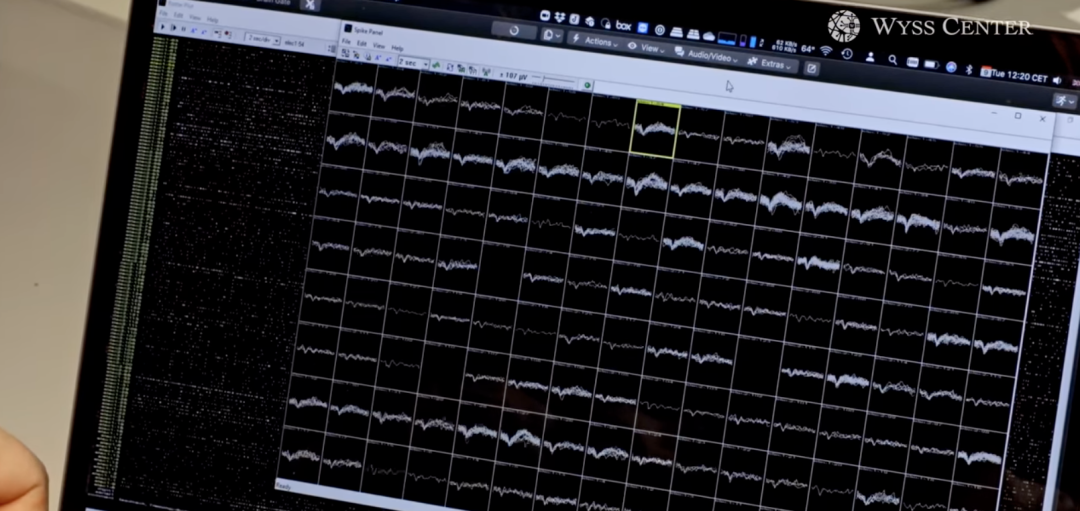The width and height of the screenshot is (1080, 511).
Task: Adjust the ±107 µV amplitude slider
Action: coord(553,80)
